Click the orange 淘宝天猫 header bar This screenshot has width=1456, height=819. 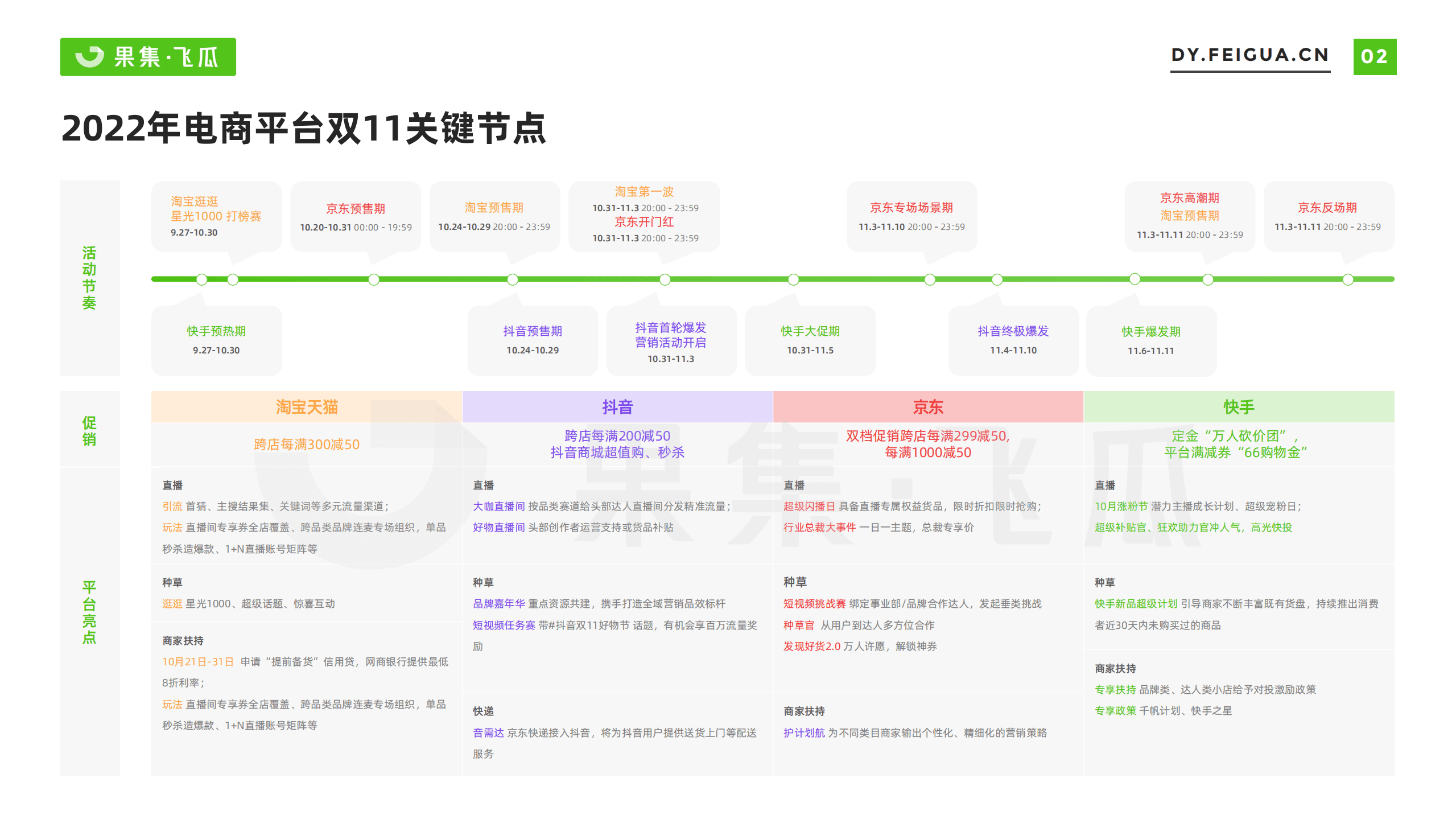click(306, 407)
